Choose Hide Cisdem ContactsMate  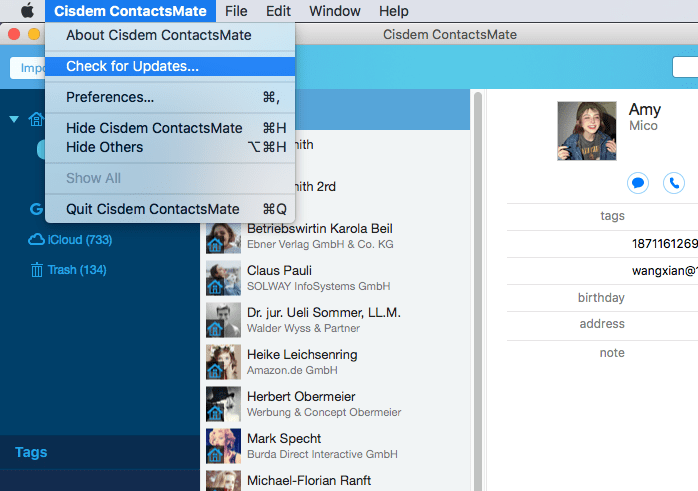point(170,128)
